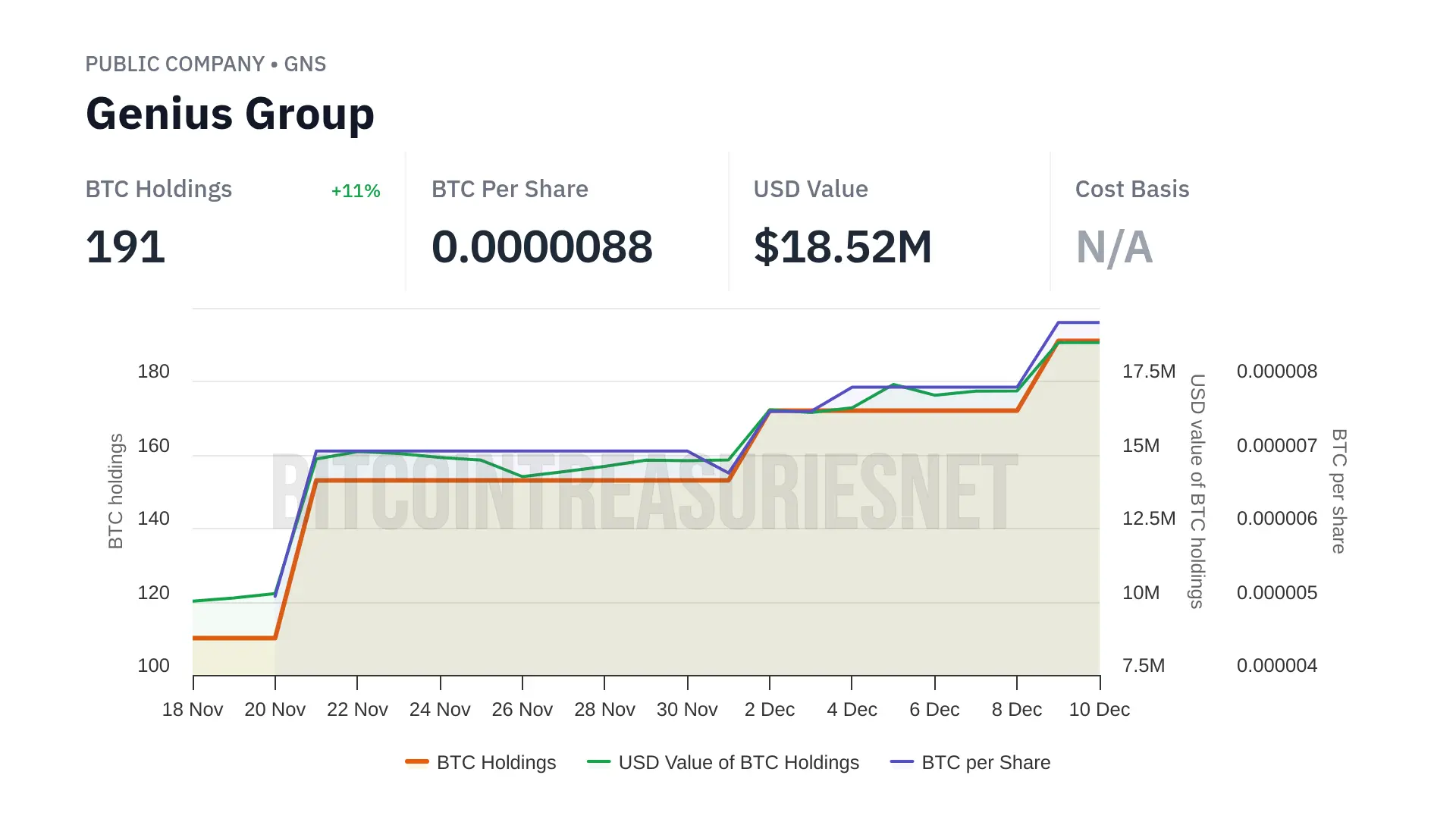1456x819 pixels.
Task: Click the PUBLIC COMPANY • GNS label
Action: click(206, 64)
